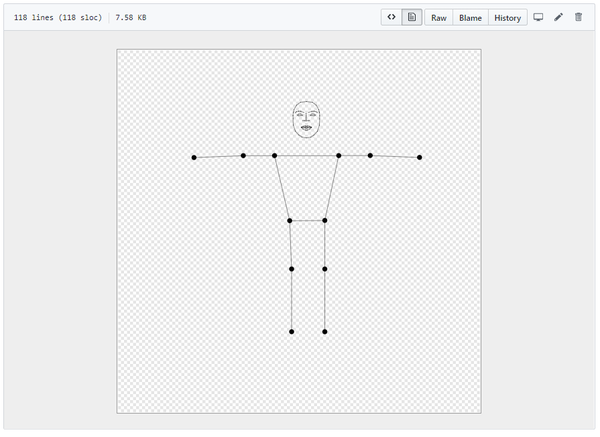This screenshot has width=600, height=437.
Task: Click the '7.58 KB' file size text
Action: point(131,18)
